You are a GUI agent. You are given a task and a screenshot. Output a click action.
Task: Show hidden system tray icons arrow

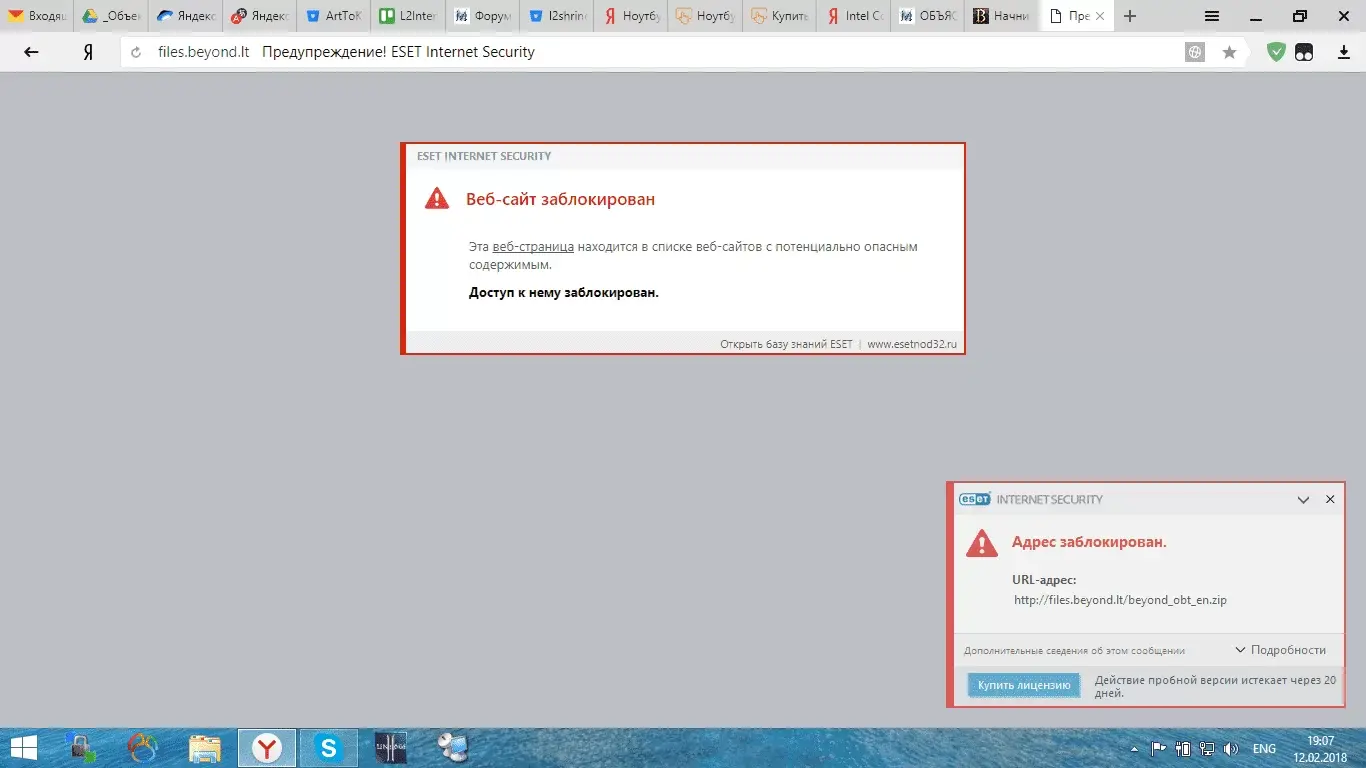tap(1134, 749)
